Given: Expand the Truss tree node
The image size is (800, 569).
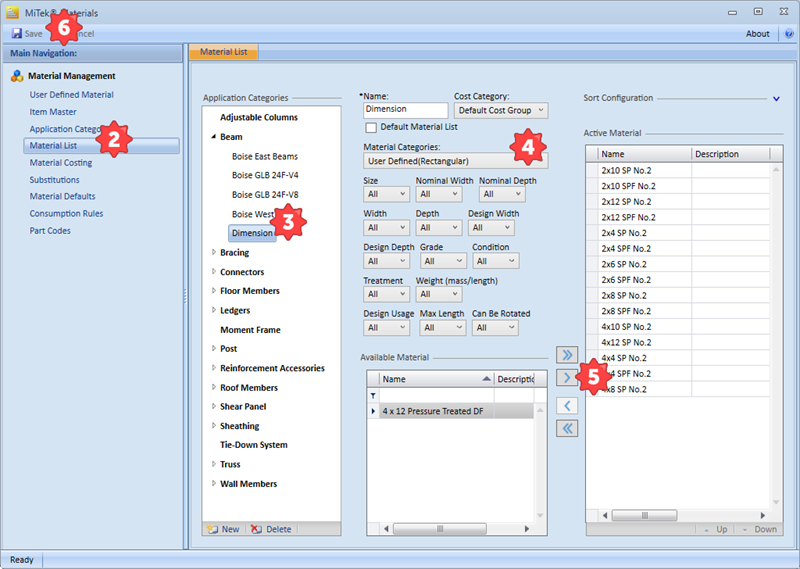Looking at the screenshot, I should coord(214,464).
